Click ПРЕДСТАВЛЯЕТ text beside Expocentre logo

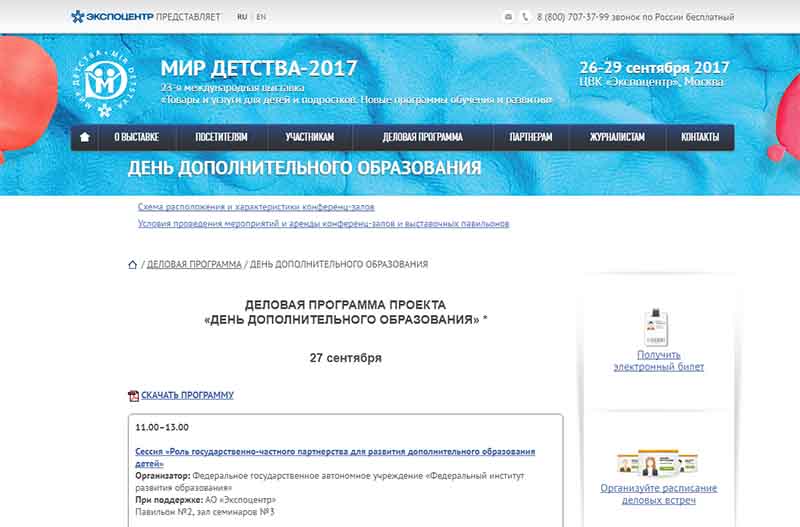click(188, 17)
